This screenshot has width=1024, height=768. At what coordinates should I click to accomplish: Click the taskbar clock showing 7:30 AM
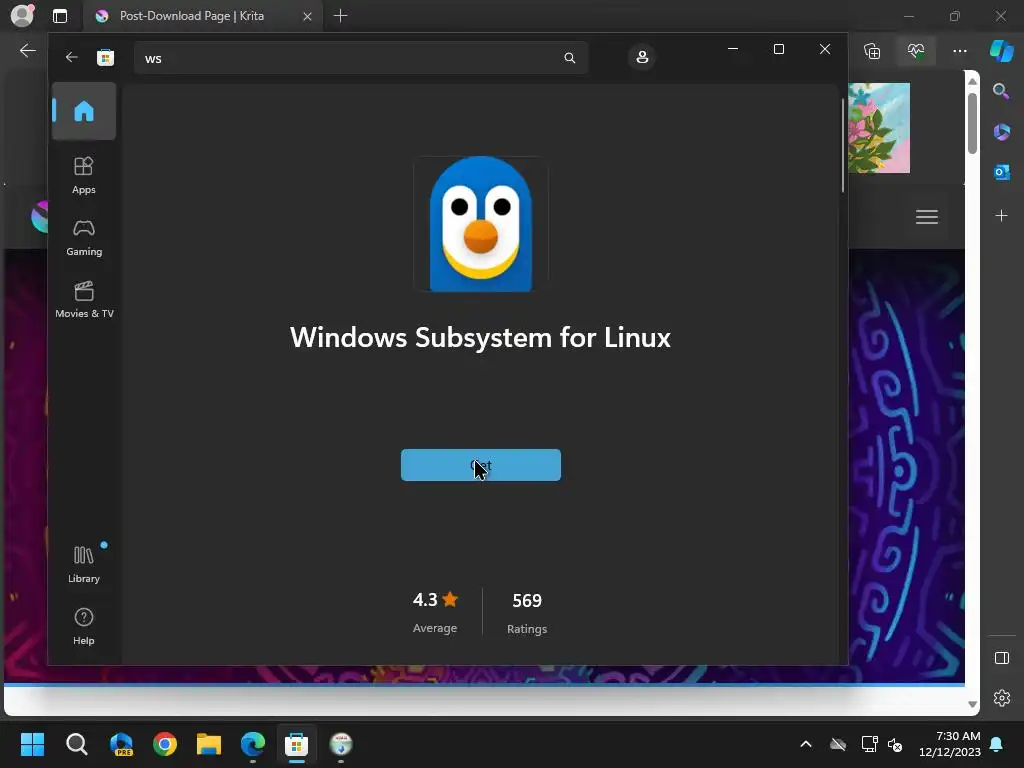point(950,744)
